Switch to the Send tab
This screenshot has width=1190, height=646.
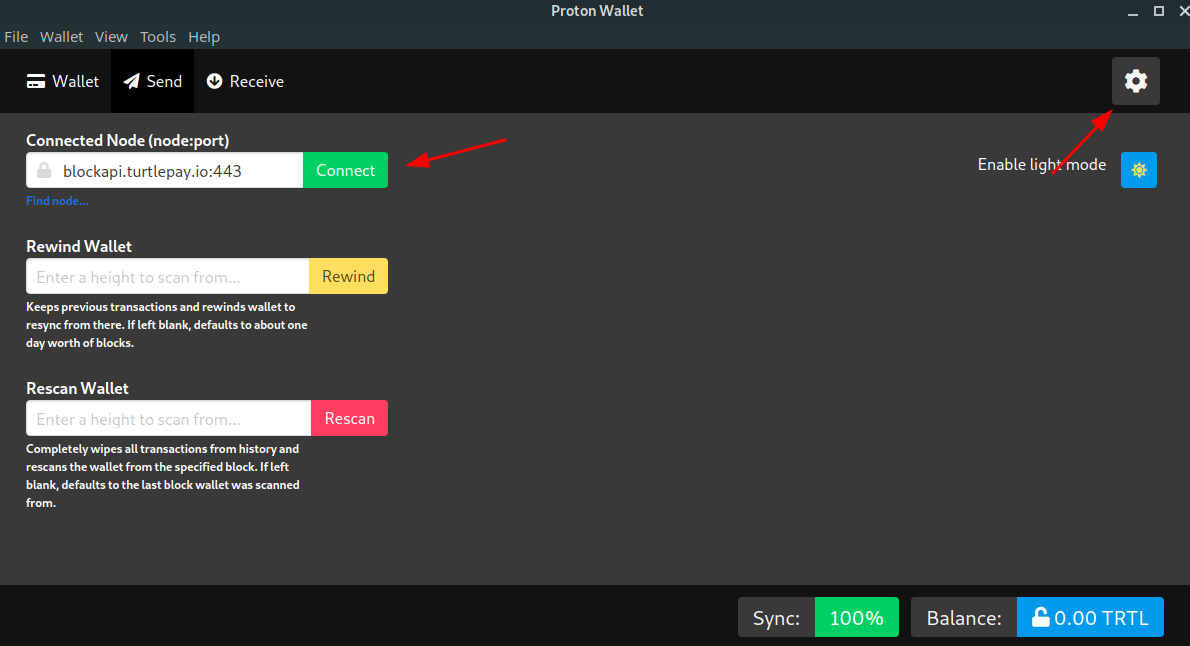point(153,81)
